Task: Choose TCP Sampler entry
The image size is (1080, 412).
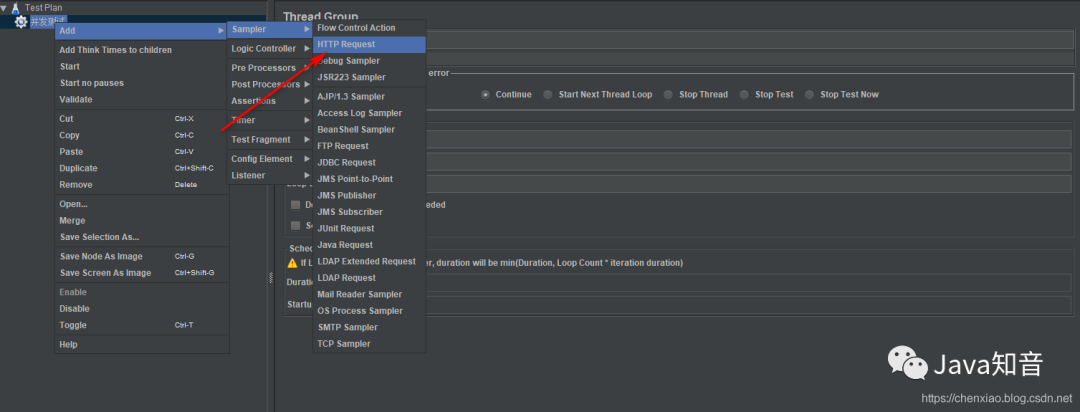Action: [369, 344]
